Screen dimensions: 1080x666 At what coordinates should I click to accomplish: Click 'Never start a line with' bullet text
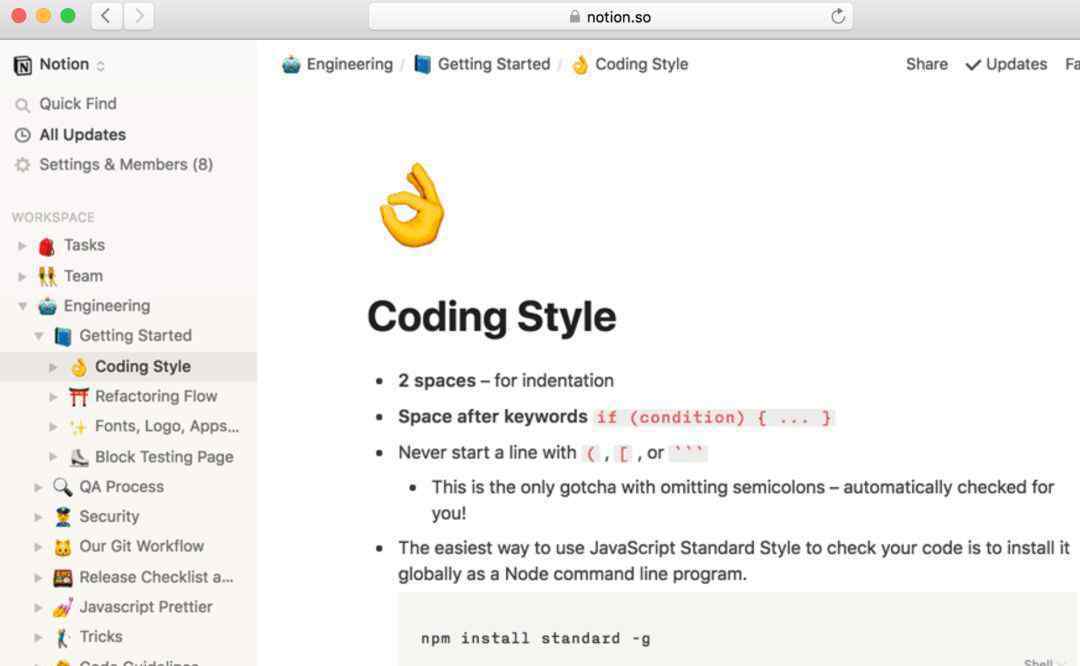tap(487, 452)
